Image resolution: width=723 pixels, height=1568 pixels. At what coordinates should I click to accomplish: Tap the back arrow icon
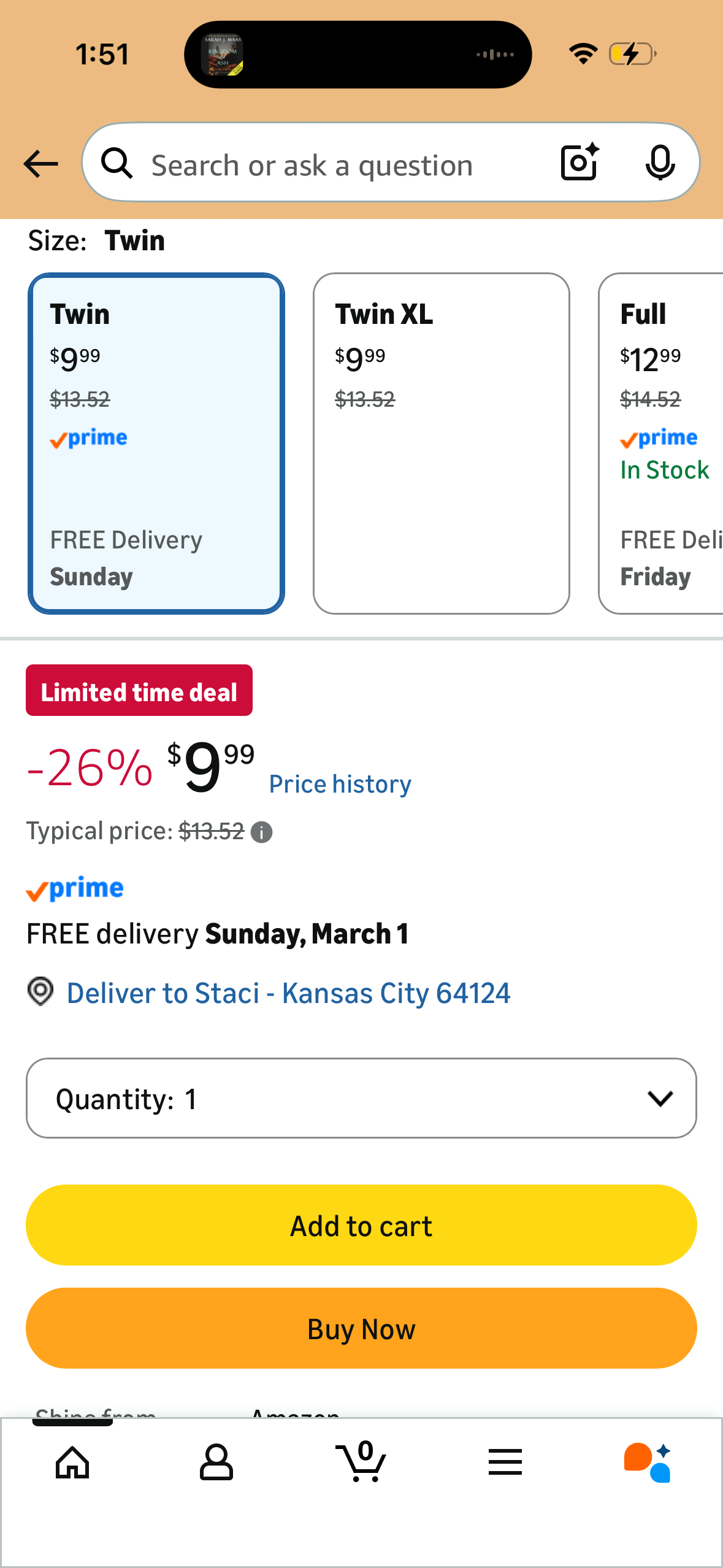(x=40, y=164)
